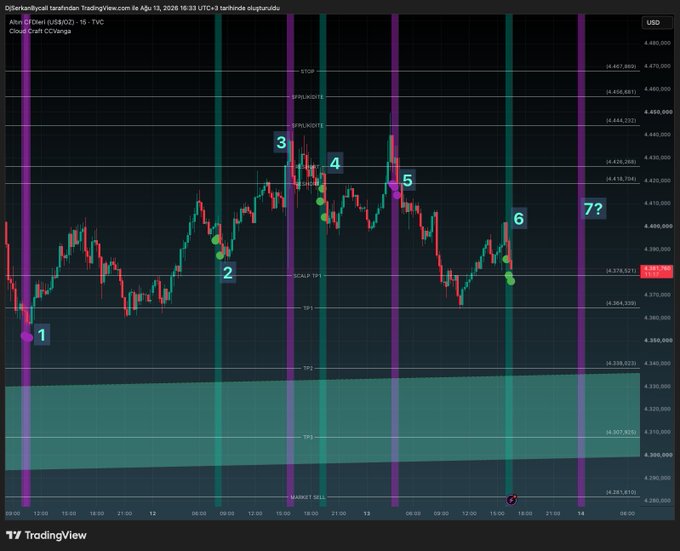Open the economic event lightning icon on the time axis
Screen dimensions: 680x551
[512, 499]
